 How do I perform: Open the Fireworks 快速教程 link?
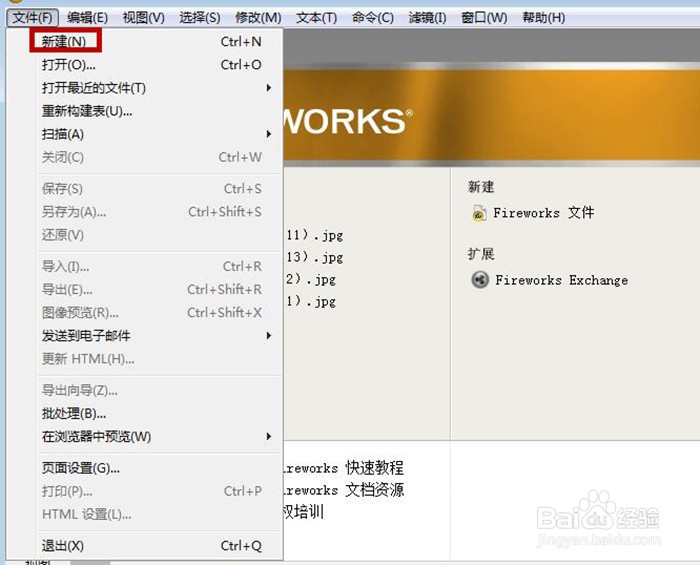pos(343,468)
